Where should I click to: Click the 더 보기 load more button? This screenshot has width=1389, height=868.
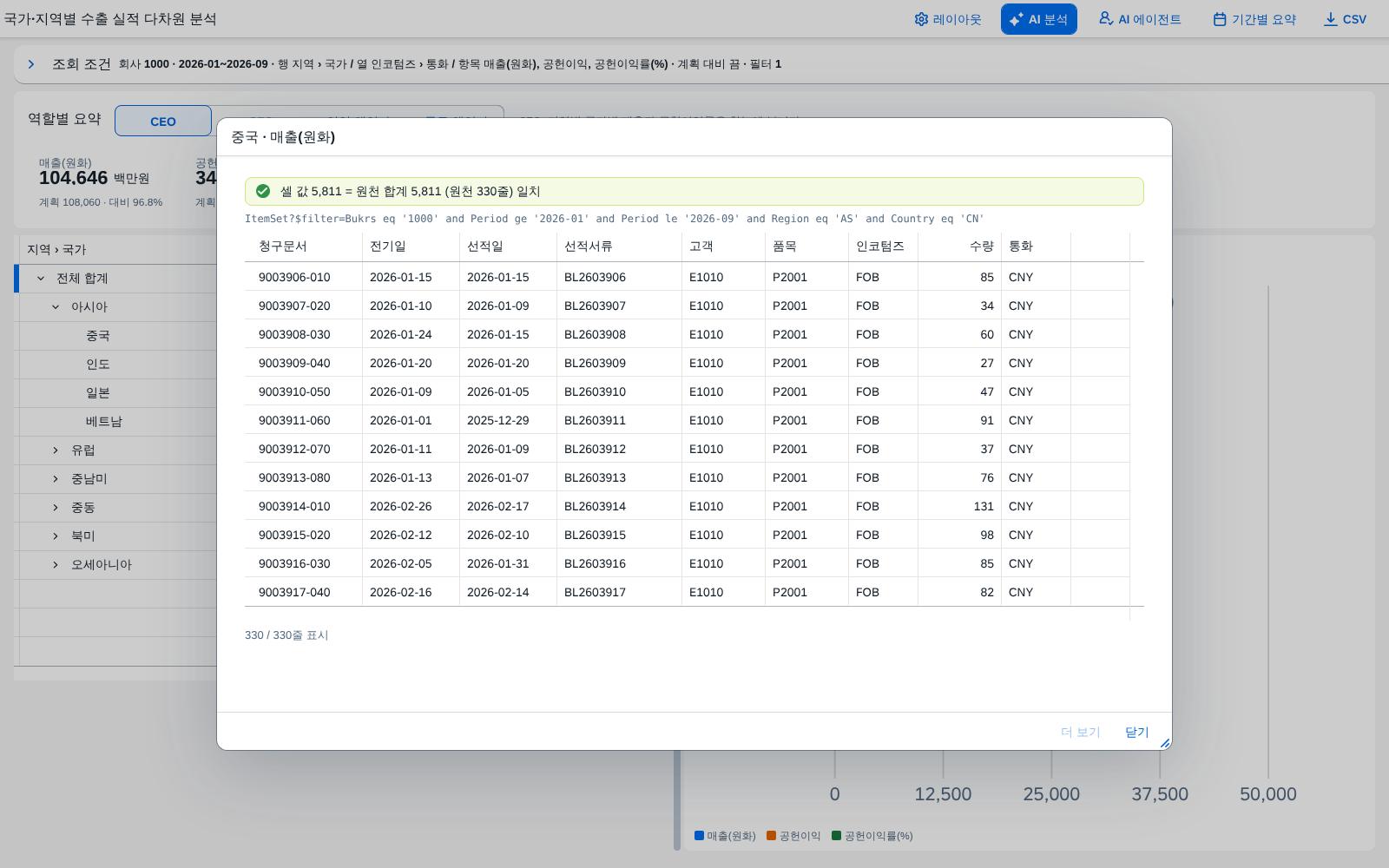point(1080,732)
